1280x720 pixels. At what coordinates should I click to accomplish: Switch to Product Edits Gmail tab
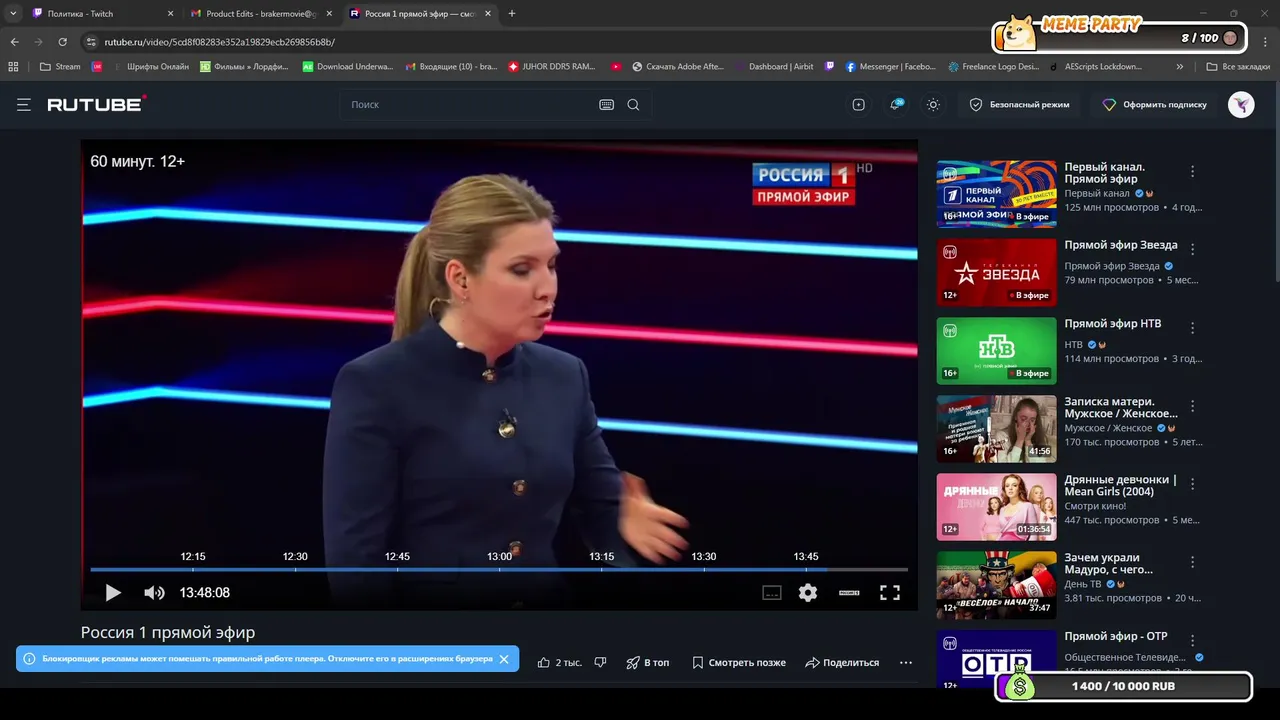[258, 14]
